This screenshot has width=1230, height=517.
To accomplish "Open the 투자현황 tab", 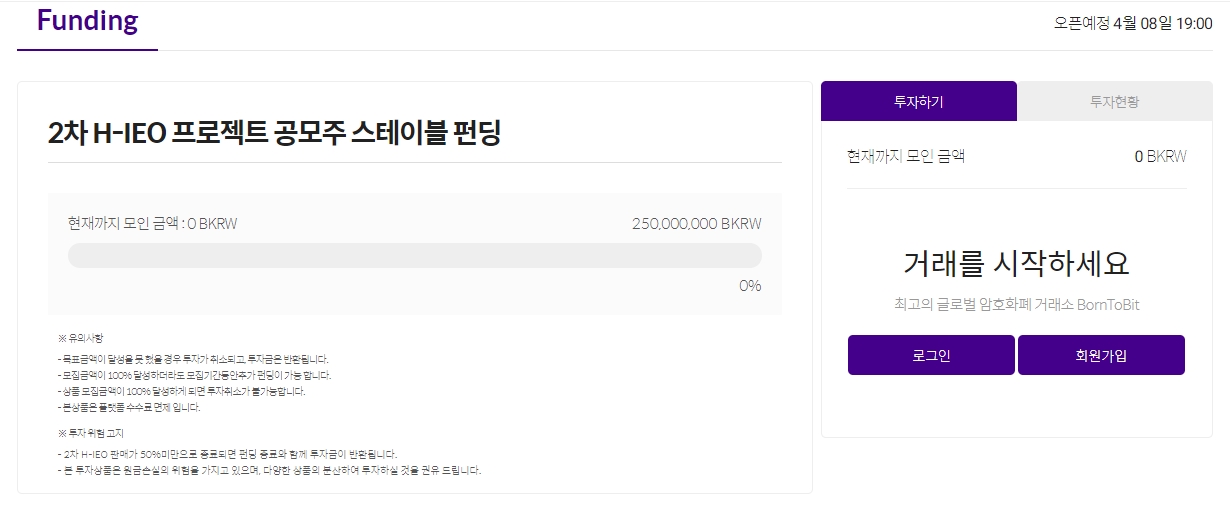I will click(x=1114, y=102).
